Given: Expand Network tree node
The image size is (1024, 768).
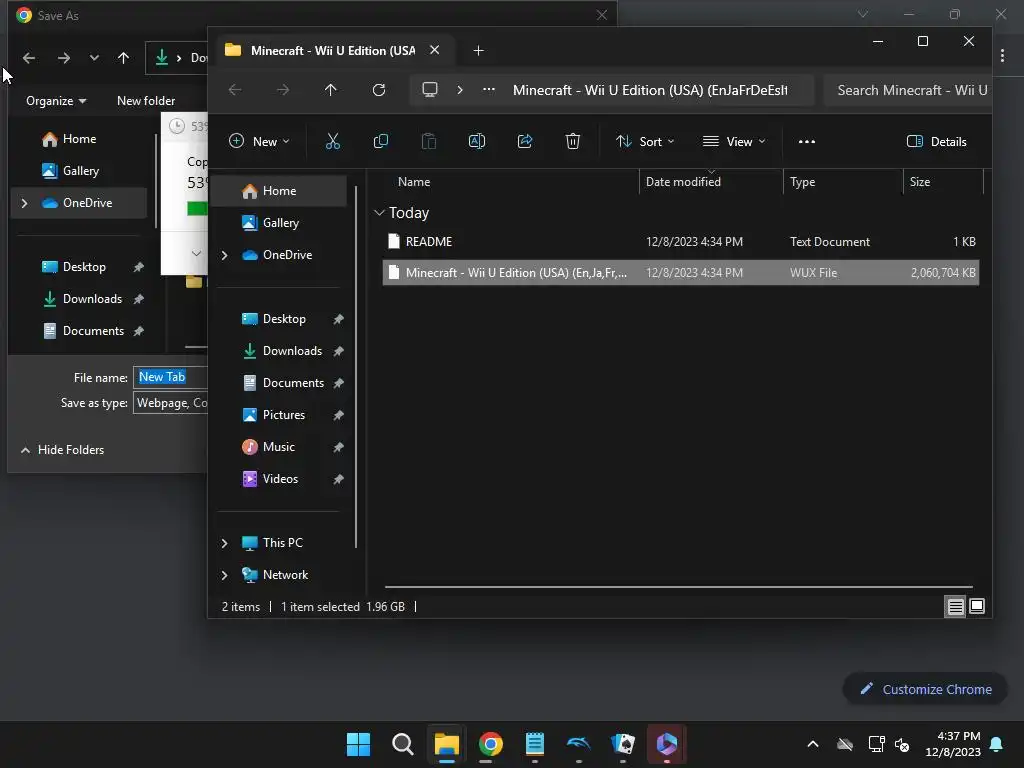Looking at the screenshot, I should (x=225, y=575).
